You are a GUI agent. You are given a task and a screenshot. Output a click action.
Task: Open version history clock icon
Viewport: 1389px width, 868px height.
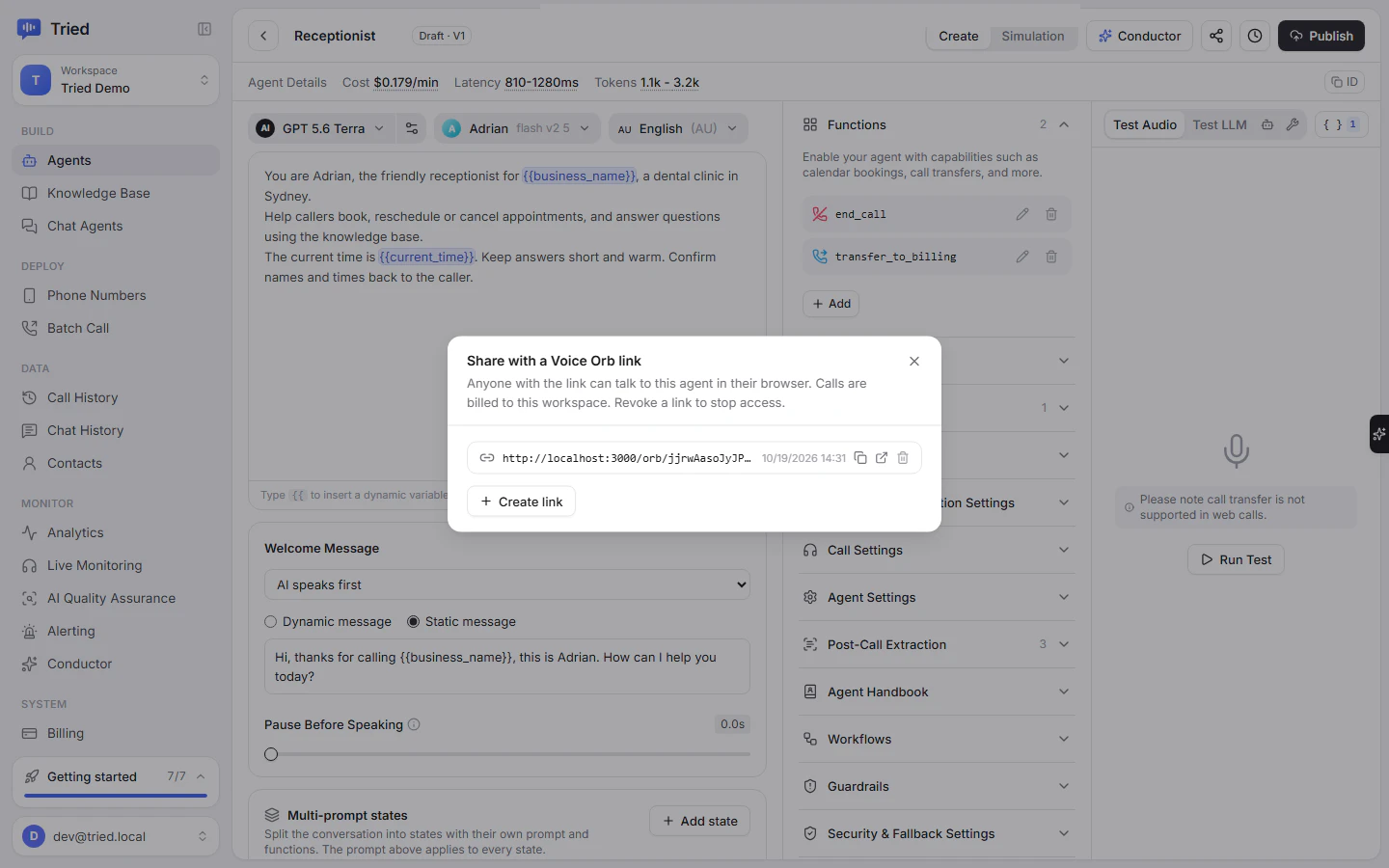1255,36
